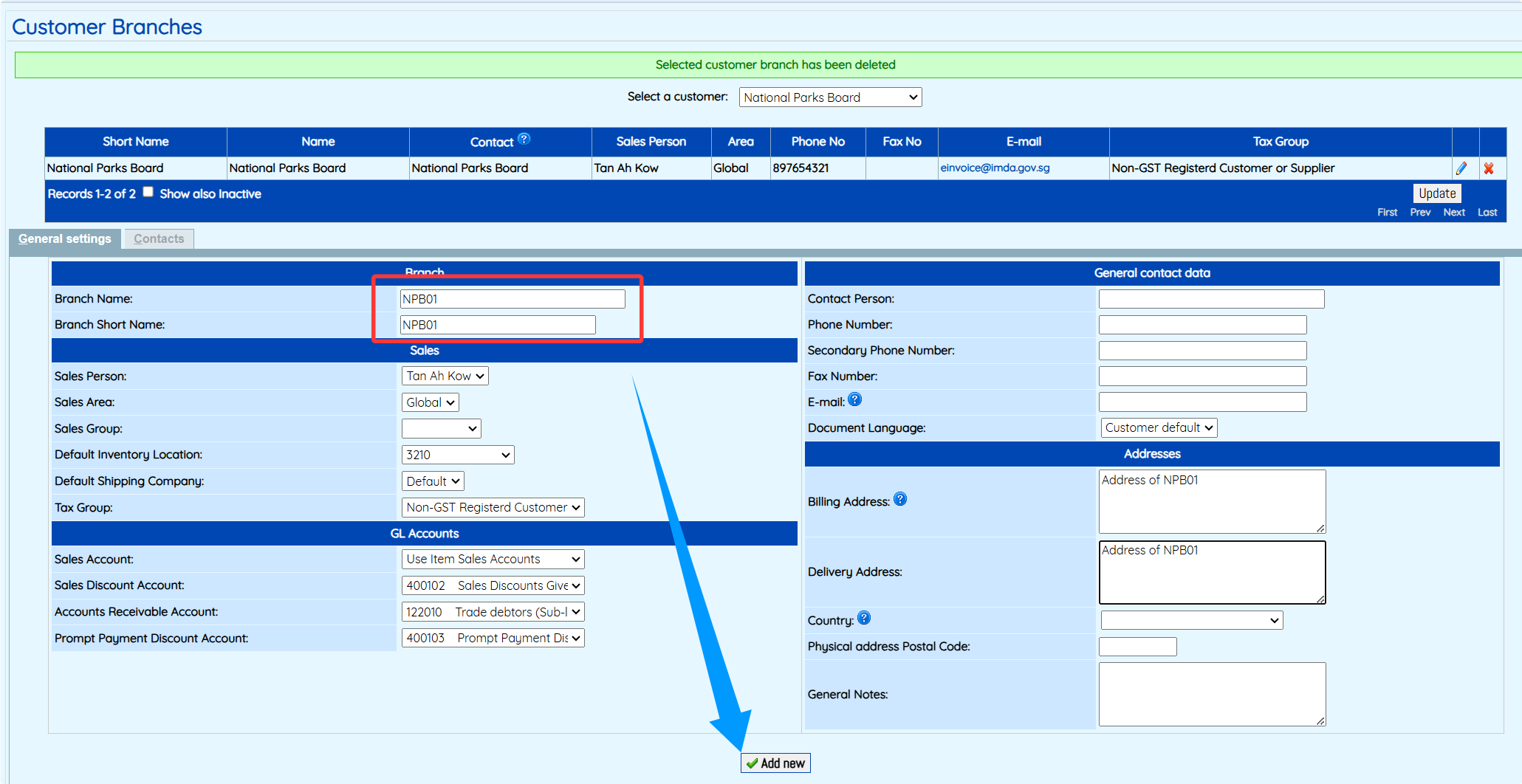Focus the Contact Person text field
The width and height of the screenshot is (1522, 784).
click(1210, 299)
